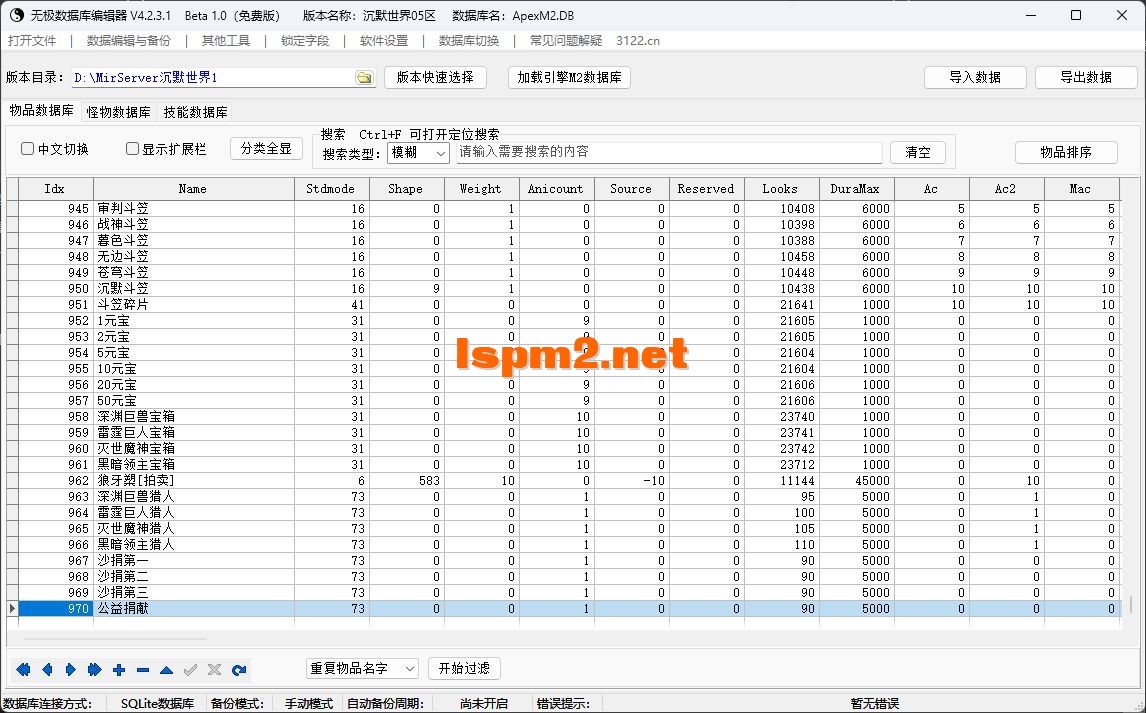Delete current record with minus icon
This screenshot has width=1146, height=713.
(141, 669)
